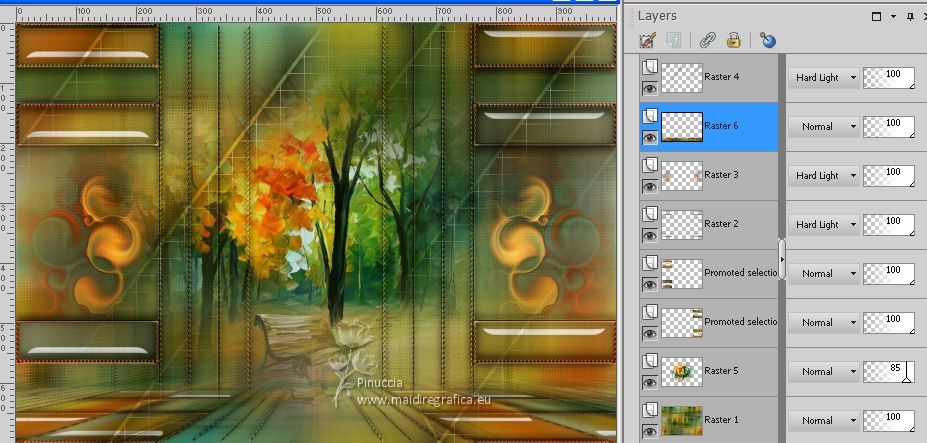
Task: Click the Raster 4 layer thumbnail
Action: 682,77
